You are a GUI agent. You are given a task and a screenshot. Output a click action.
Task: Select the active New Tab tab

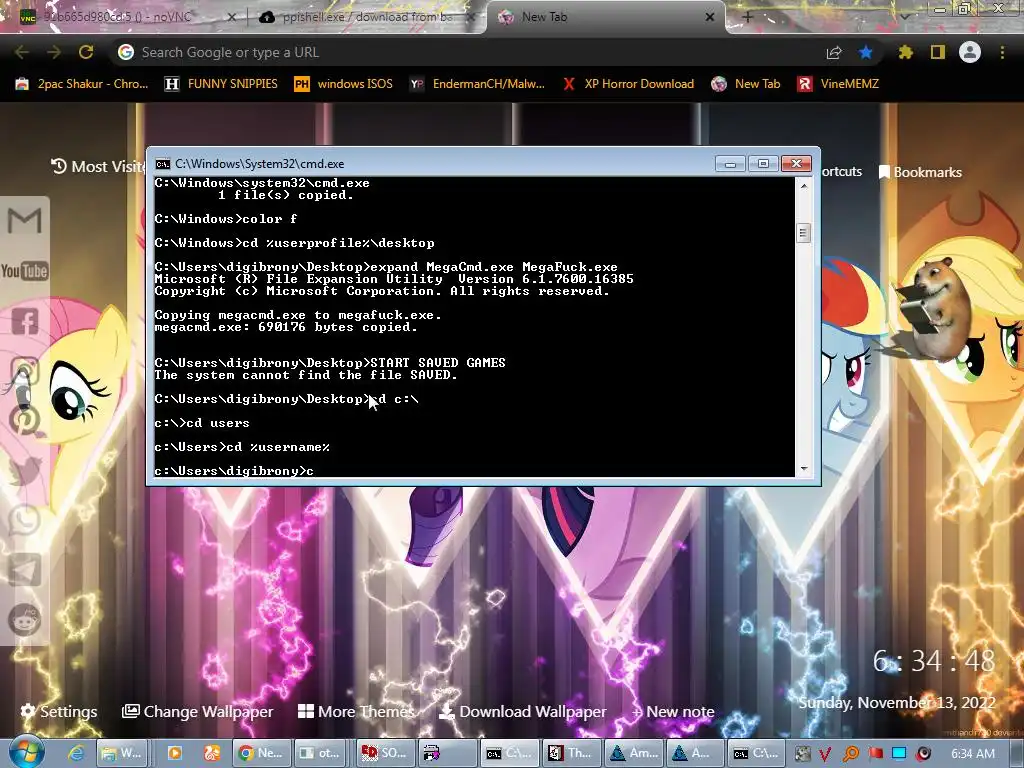pos(606,17)
